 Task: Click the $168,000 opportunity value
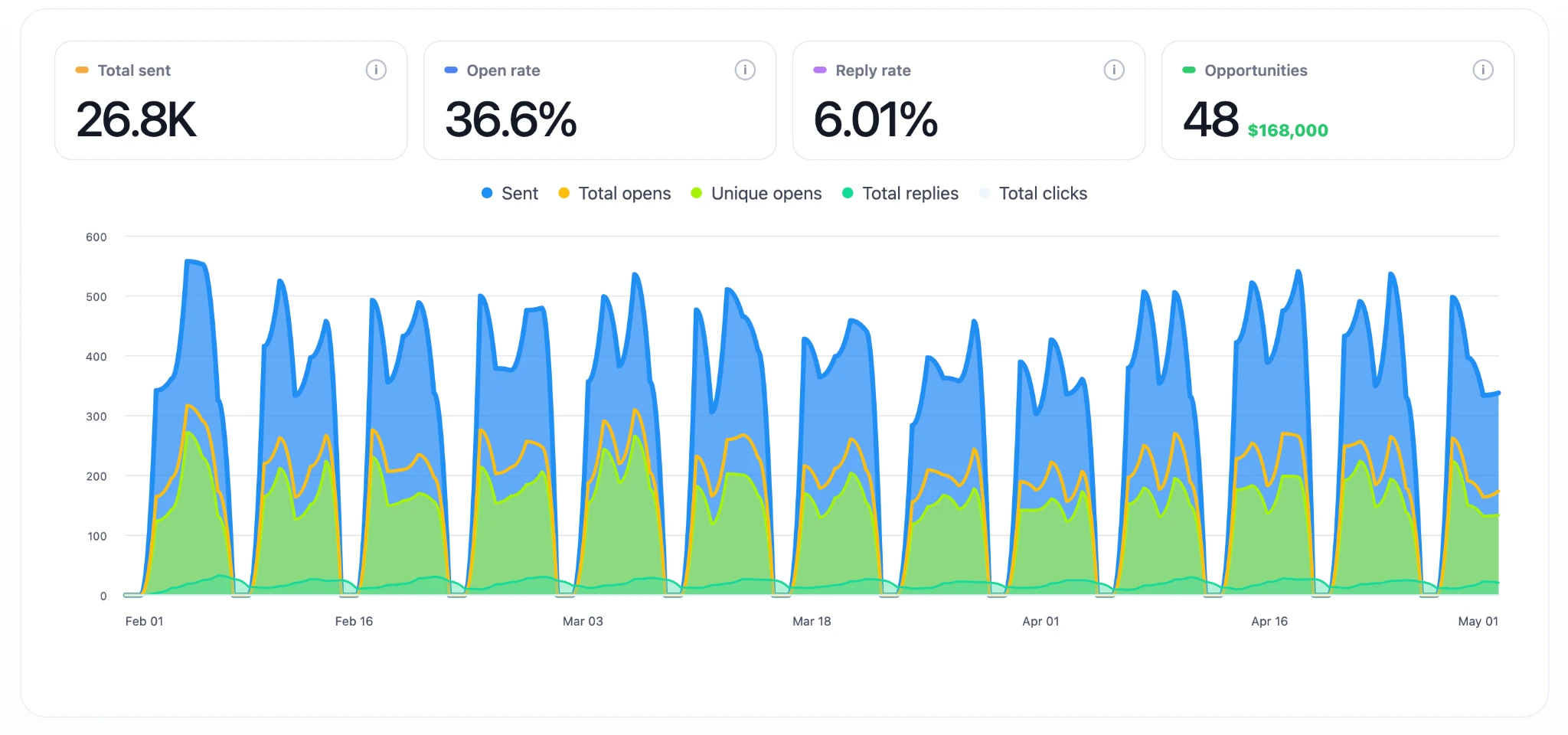point(1288,130)
